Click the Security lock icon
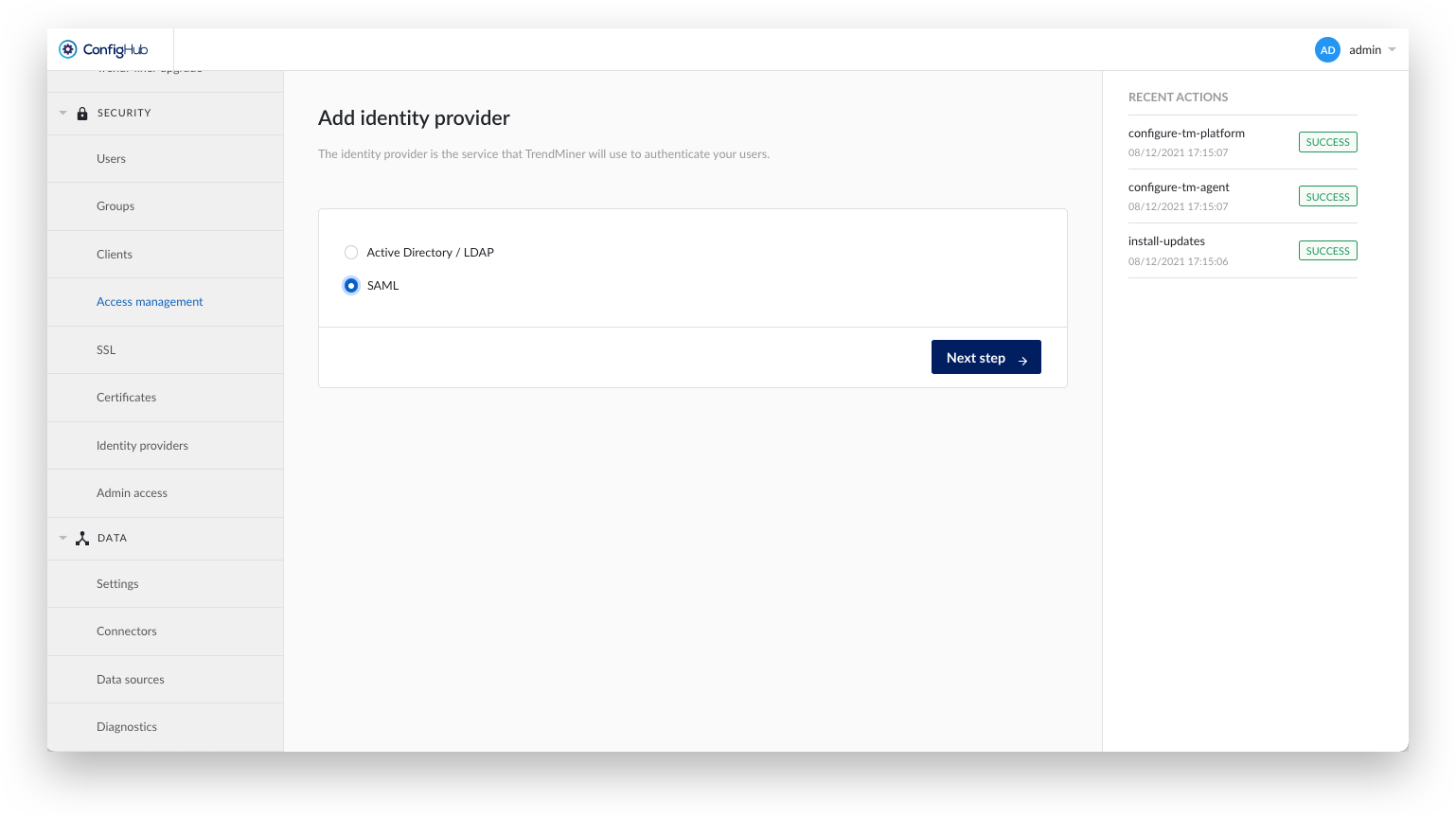 click(82, 114)
